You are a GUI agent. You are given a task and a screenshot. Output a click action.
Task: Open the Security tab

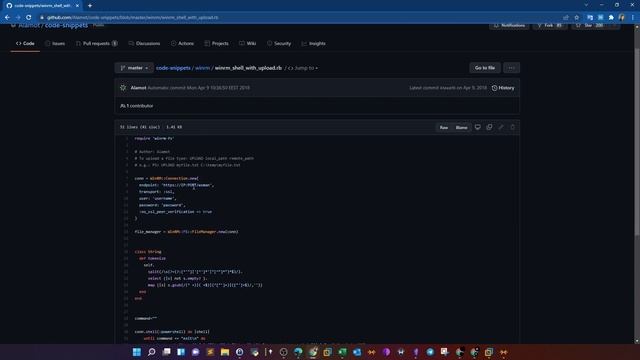[x=279, y=43]
